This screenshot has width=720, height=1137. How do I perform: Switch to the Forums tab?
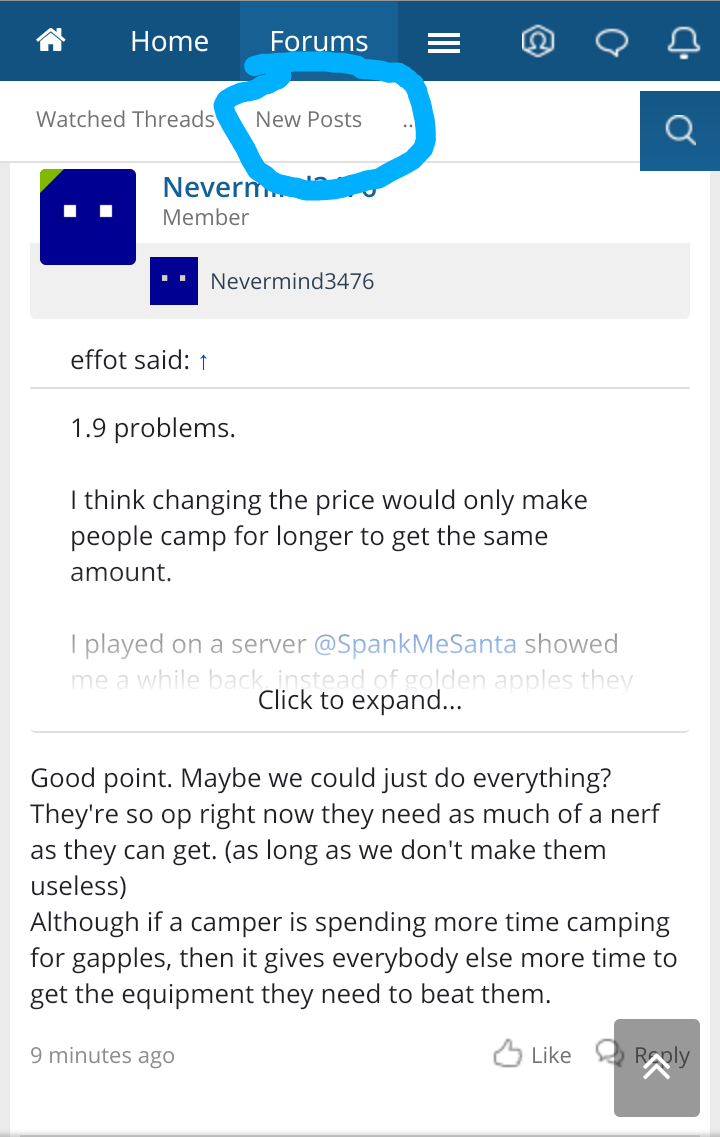[319, 41]
